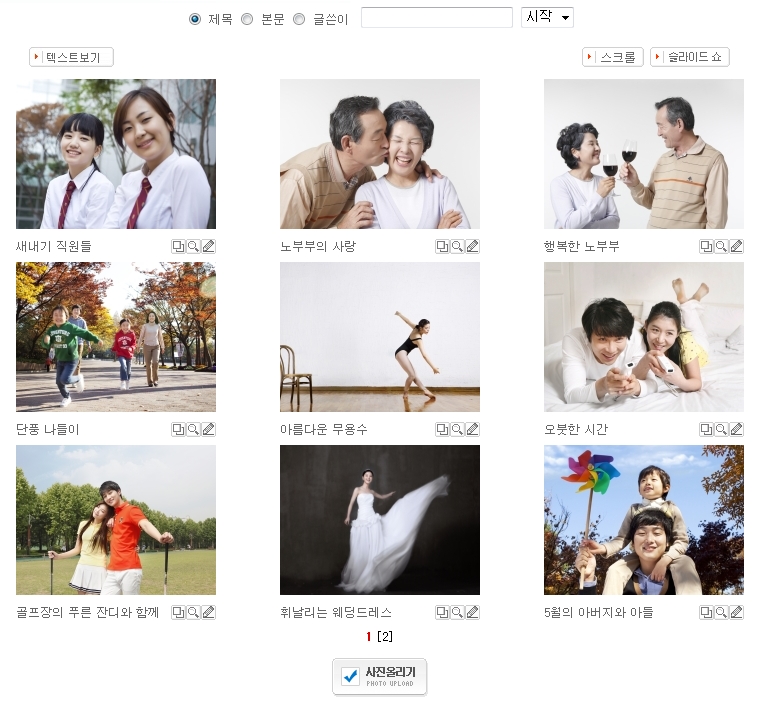Click the search text input field
This screenshot has height=701, width=760.
436,18
